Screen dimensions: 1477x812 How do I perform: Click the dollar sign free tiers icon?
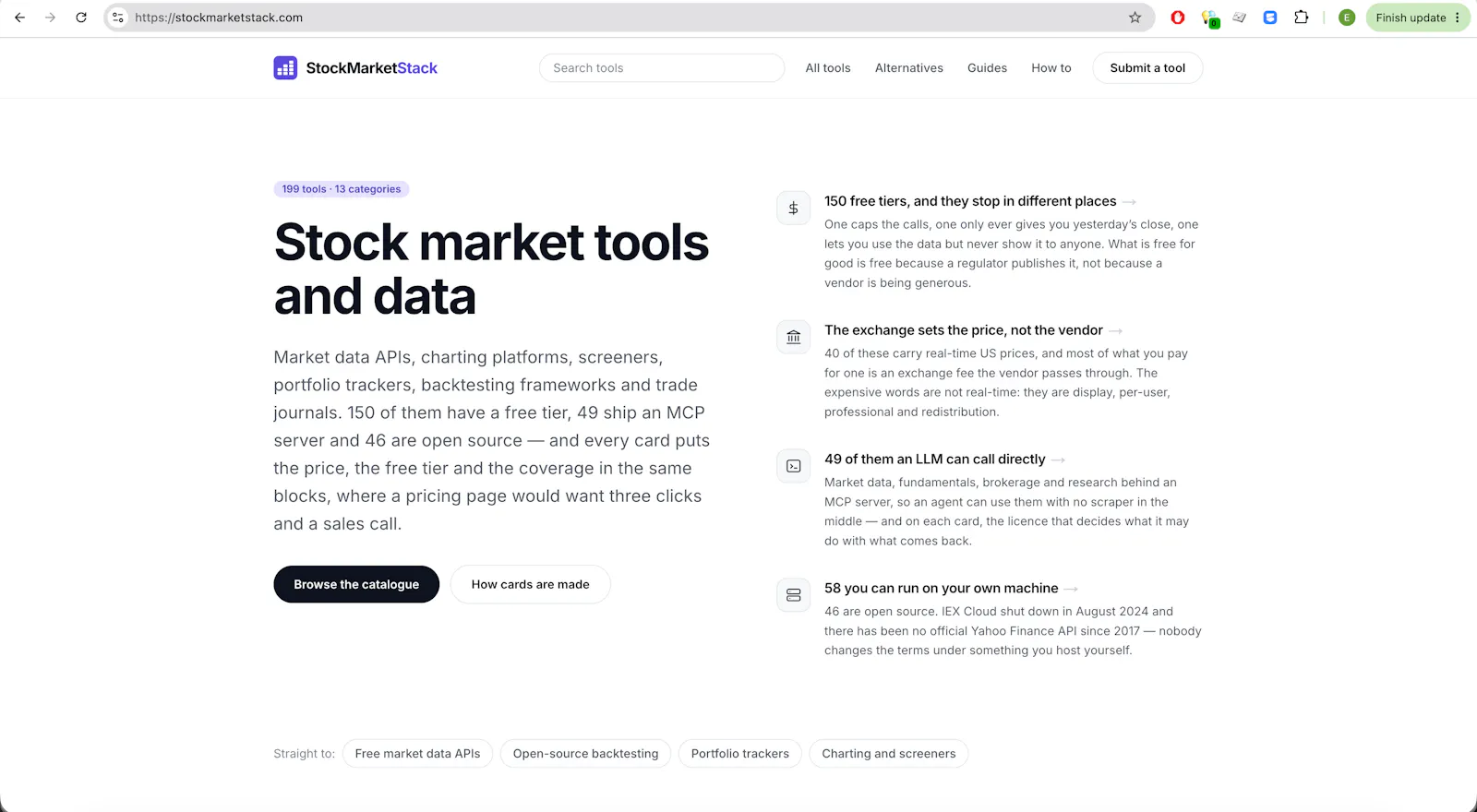click(x=793, y=209)
